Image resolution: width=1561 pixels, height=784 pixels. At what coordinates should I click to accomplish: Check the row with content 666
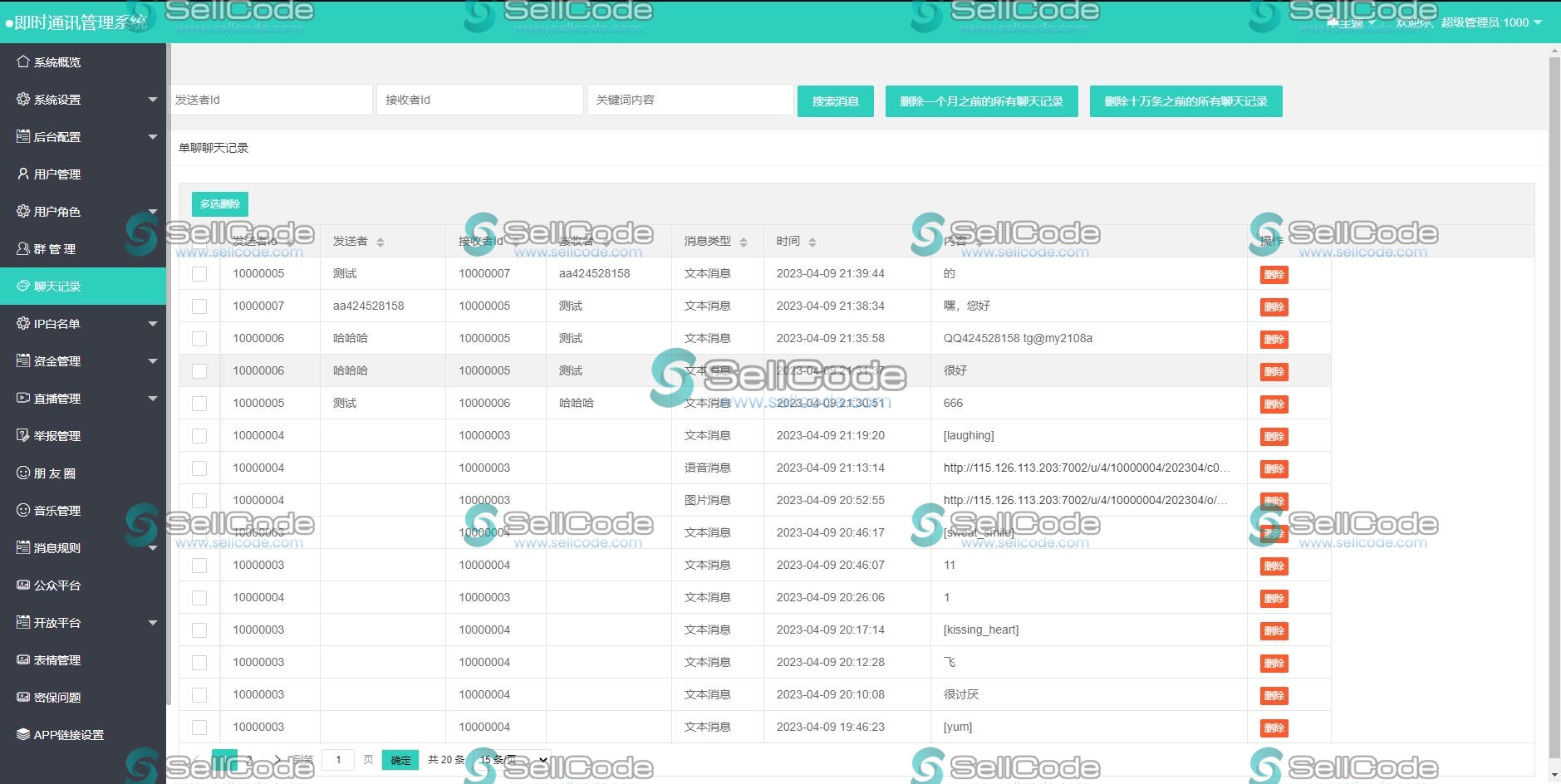coord(199,404)
